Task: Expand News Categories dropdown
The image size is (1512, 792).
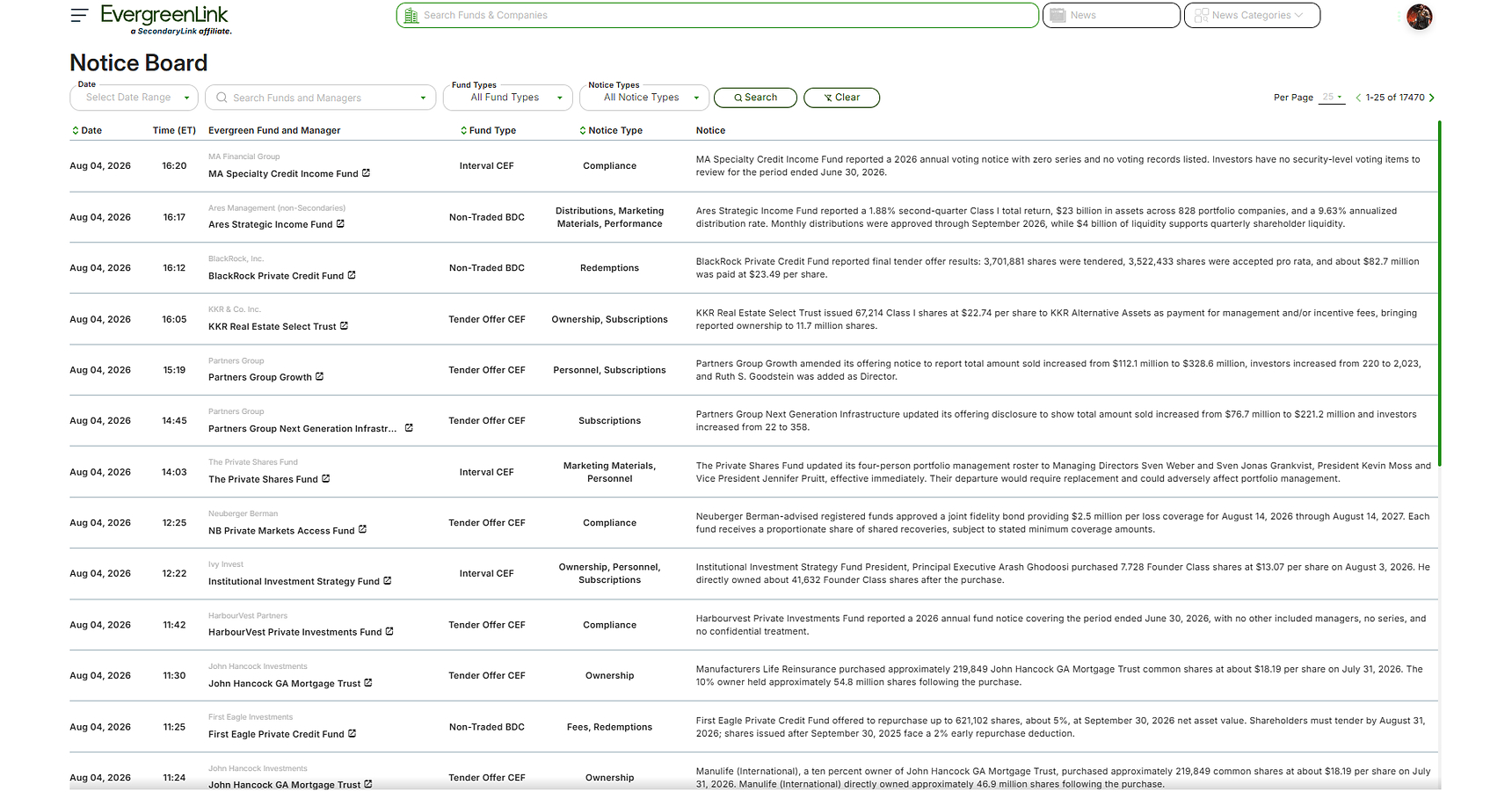Action: [1252, 15]
